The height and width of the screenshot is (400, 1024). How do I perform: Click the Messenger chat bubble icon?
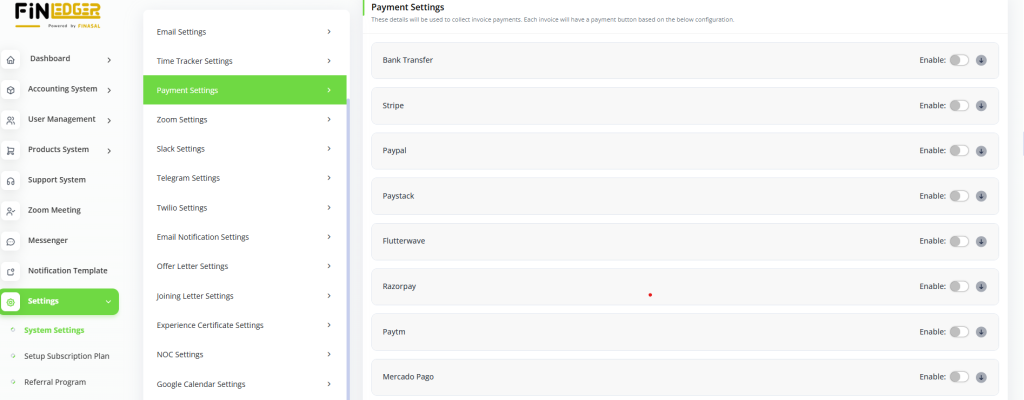[11, 241]
